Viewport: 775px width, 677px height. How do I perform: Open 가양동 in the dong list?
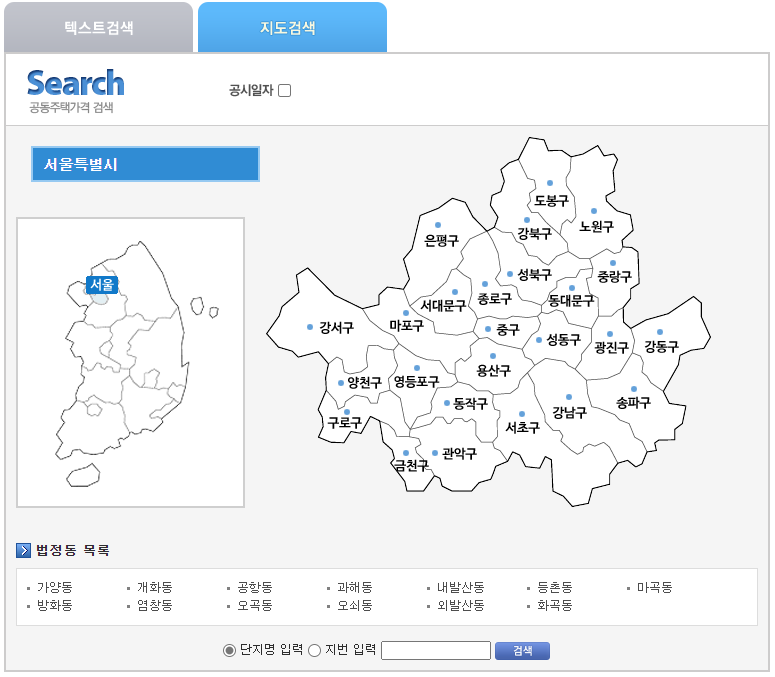(x=54, y=587)
